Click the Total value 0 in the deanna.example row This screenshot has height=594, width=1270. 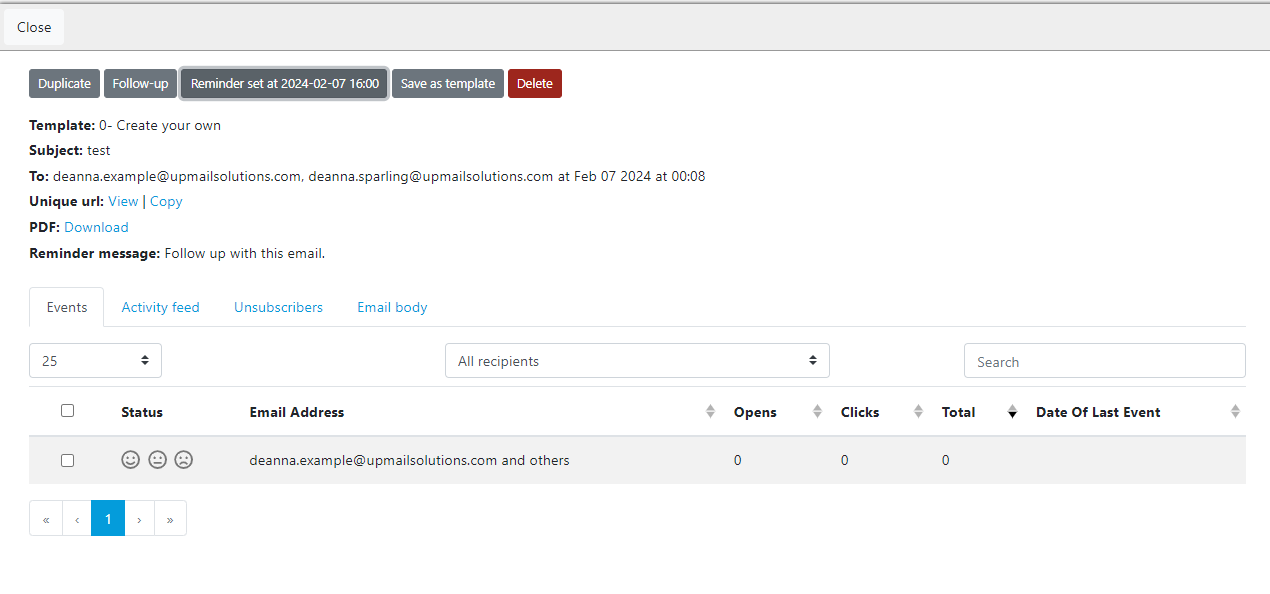(x=946, y=460)
